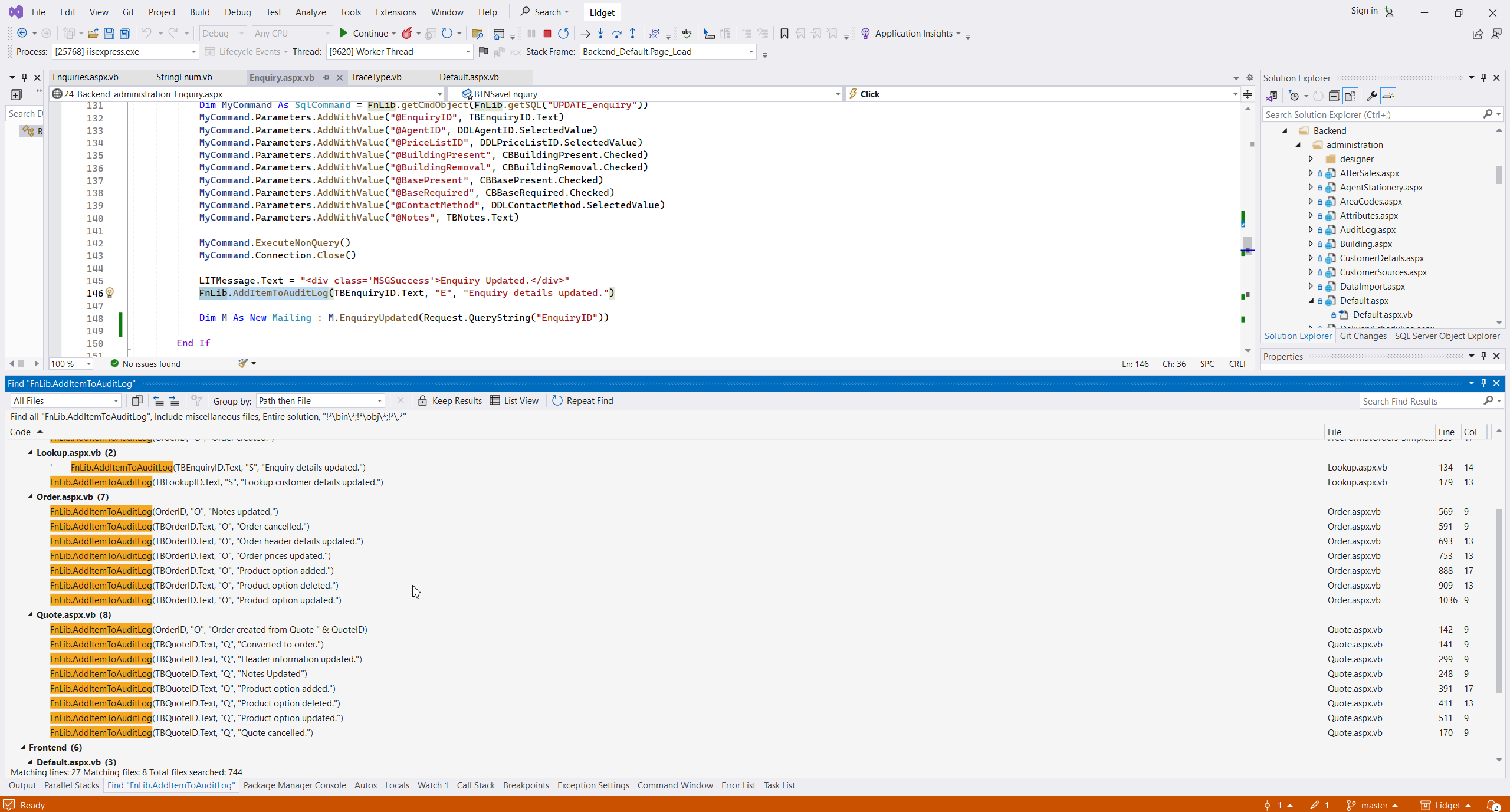Screen dimensions: 1510x812
Task: Click Restart debugging circular arrow icon
Action: pos(563,34)
